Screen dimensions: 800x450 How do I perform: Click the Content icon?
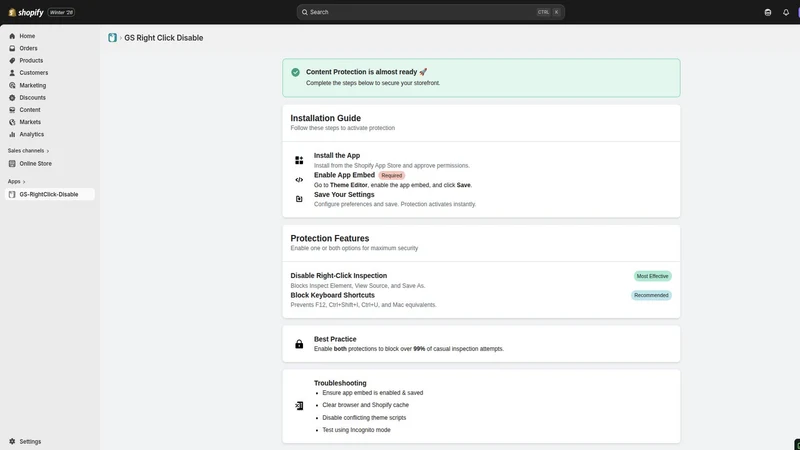coord(12,110)
